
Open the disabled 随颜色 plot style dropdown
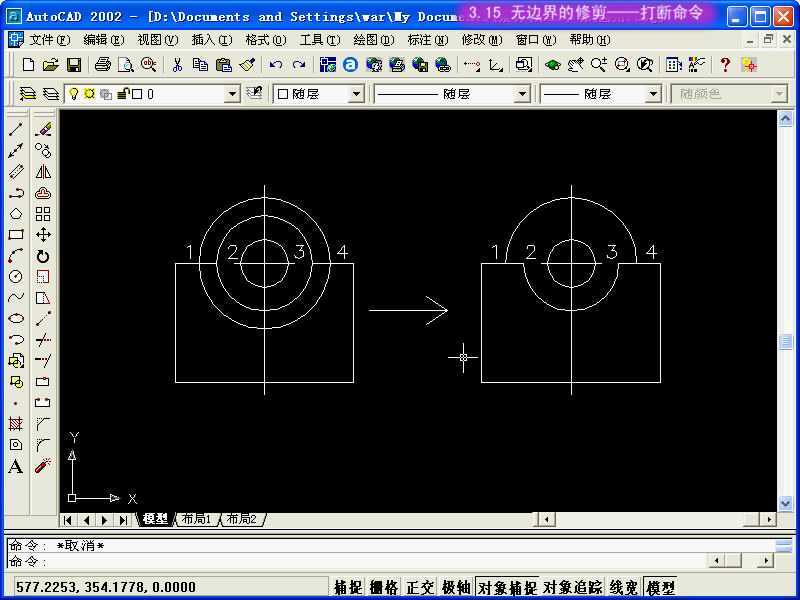(x=779, y=94)
